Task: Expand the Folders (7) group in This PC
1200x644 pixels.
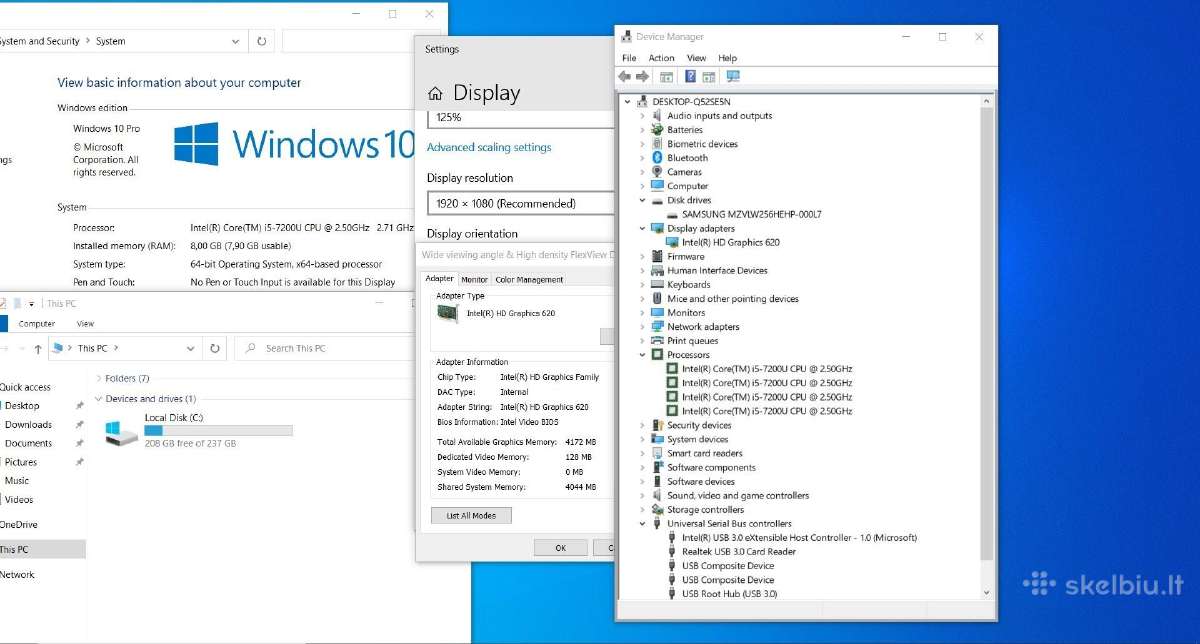Action: pyautogui.click(x=98, y=379)
